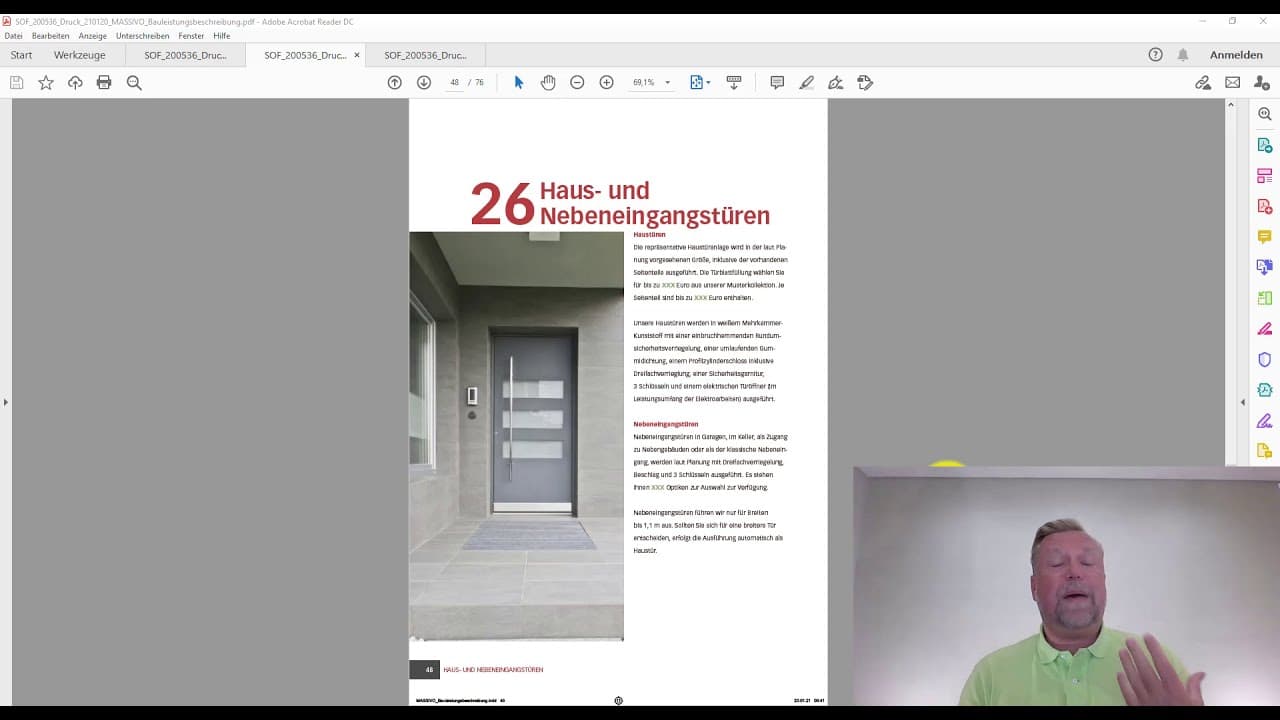The image size is (1280, 720).
Task: Open the notifications bell
Action: [x=1183, y=55]
